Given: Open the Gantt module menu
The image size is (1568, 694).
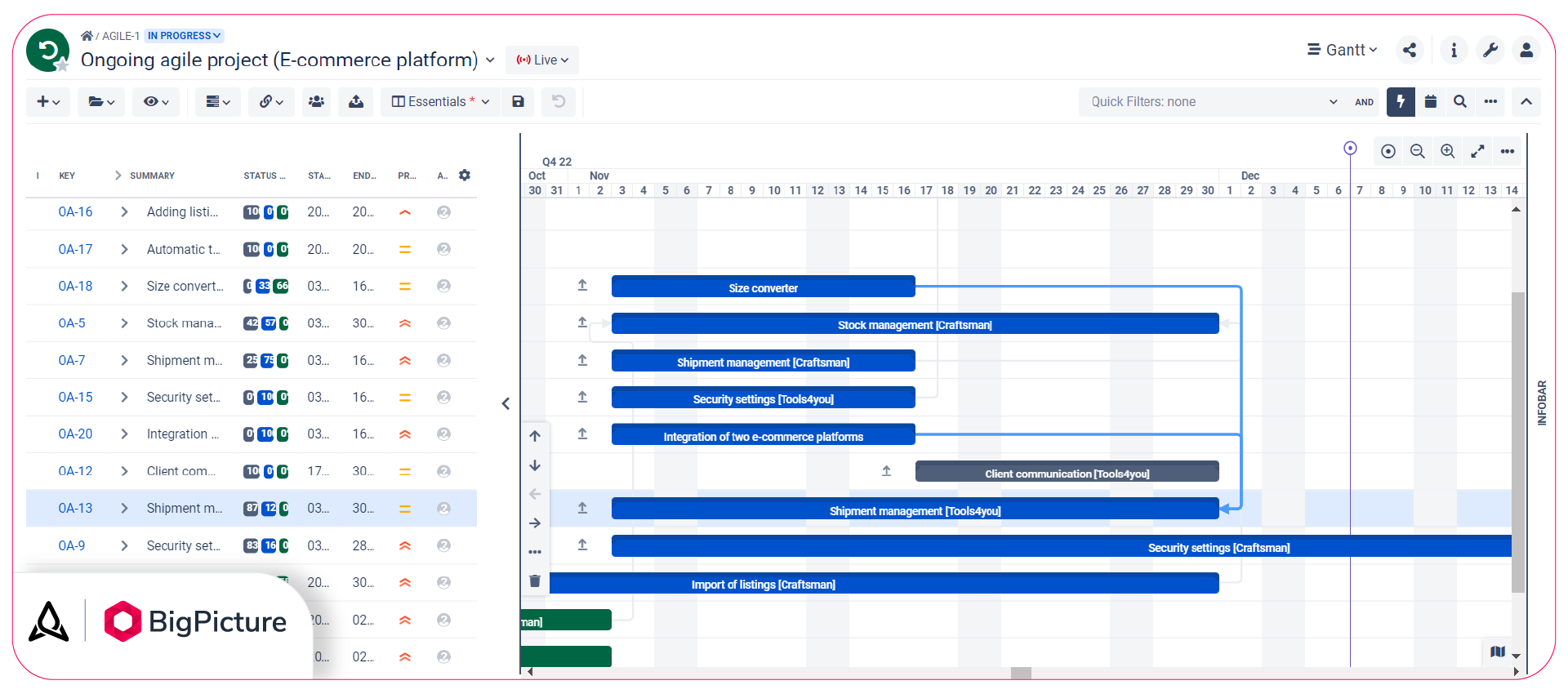Looking at the screenshot, I should point(1343,50).
